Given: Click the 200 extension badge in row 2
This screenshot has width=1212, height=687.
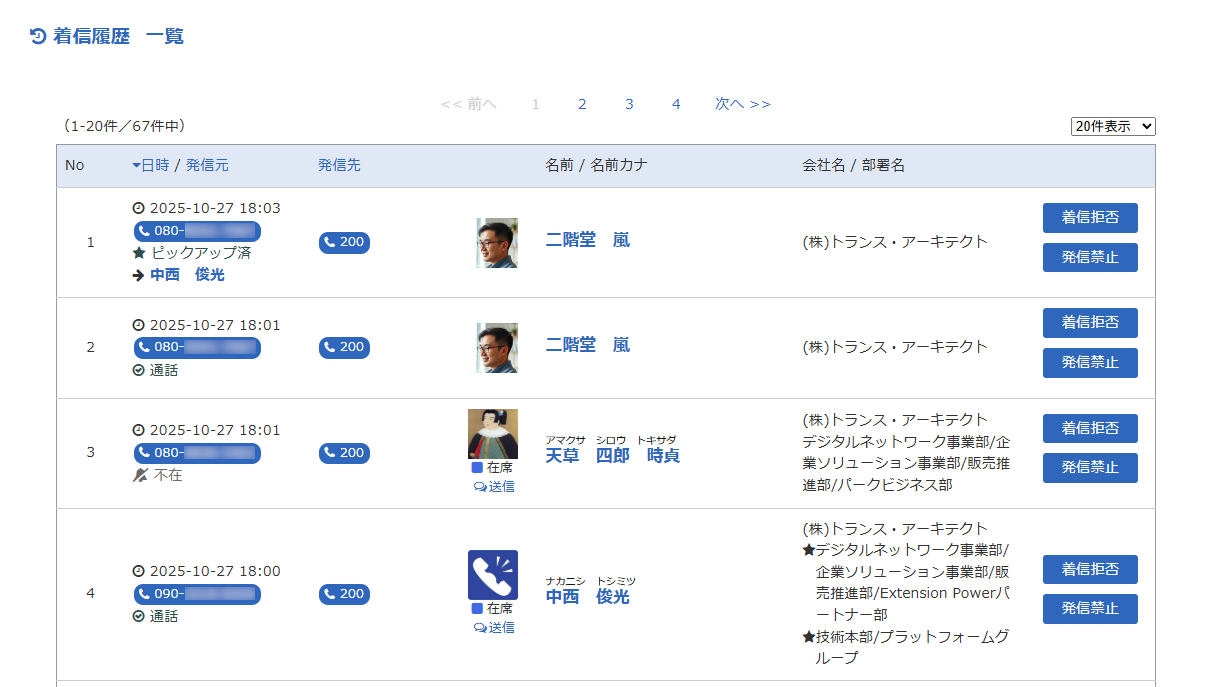Looking at the screenshot, I should tap(344, 347).
